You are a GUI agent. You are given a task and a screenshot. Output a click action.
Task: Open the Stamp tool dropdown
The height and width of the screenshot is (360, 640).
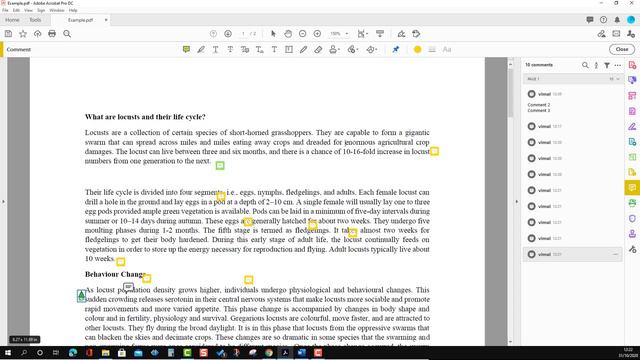[334, 49]
